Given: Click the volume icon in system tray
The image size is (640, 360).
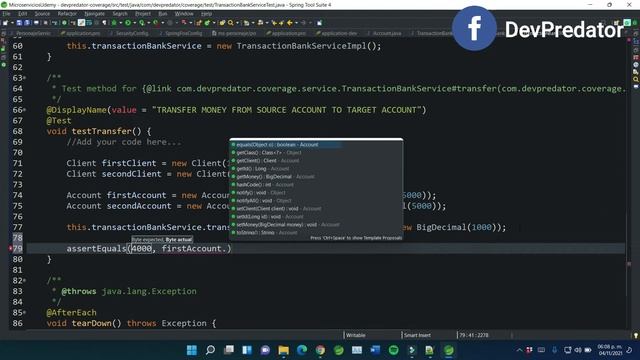Looking at the screenshot, I should tap(578, 350).
